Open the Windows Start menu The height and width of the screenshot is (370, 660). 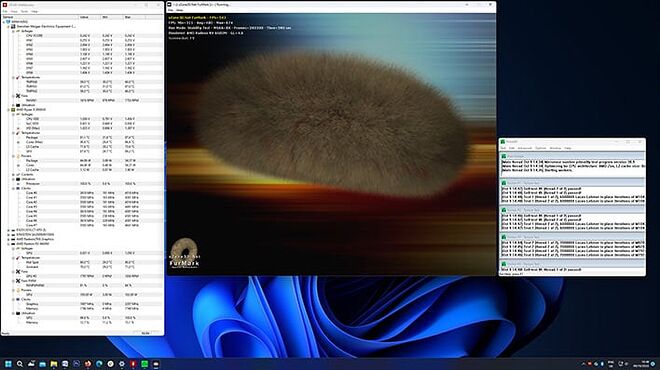pyautogui.click(x=8, y=364)
